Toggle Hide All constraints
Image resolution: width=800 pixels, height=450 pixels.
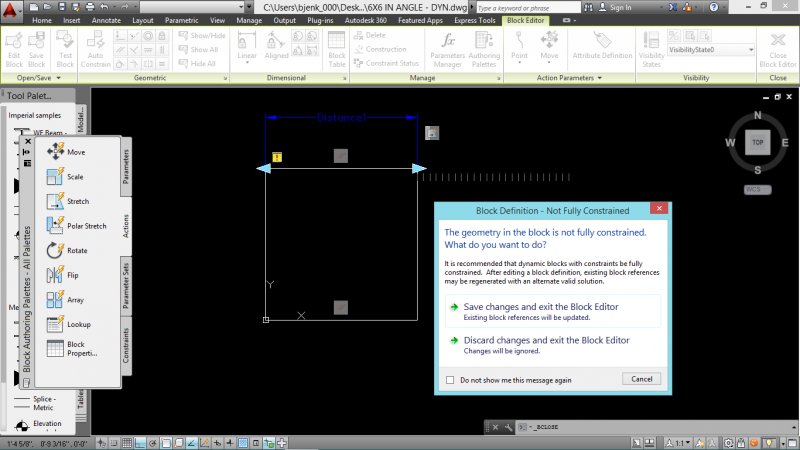tap(197, 63)
